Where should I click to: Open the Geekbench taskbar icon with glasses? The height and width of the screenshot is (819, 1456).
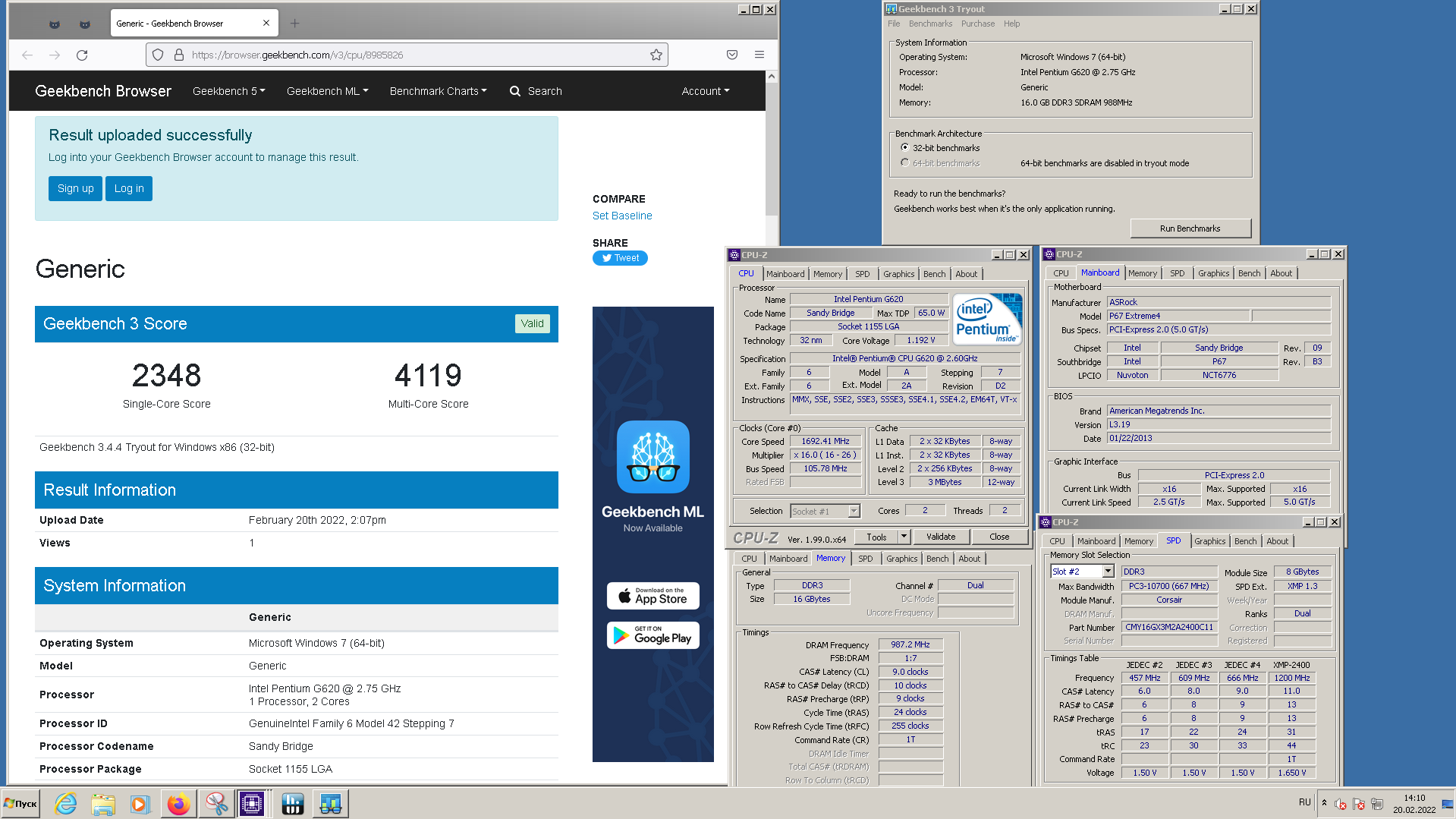pyautogui.click(x=330, y=804)
